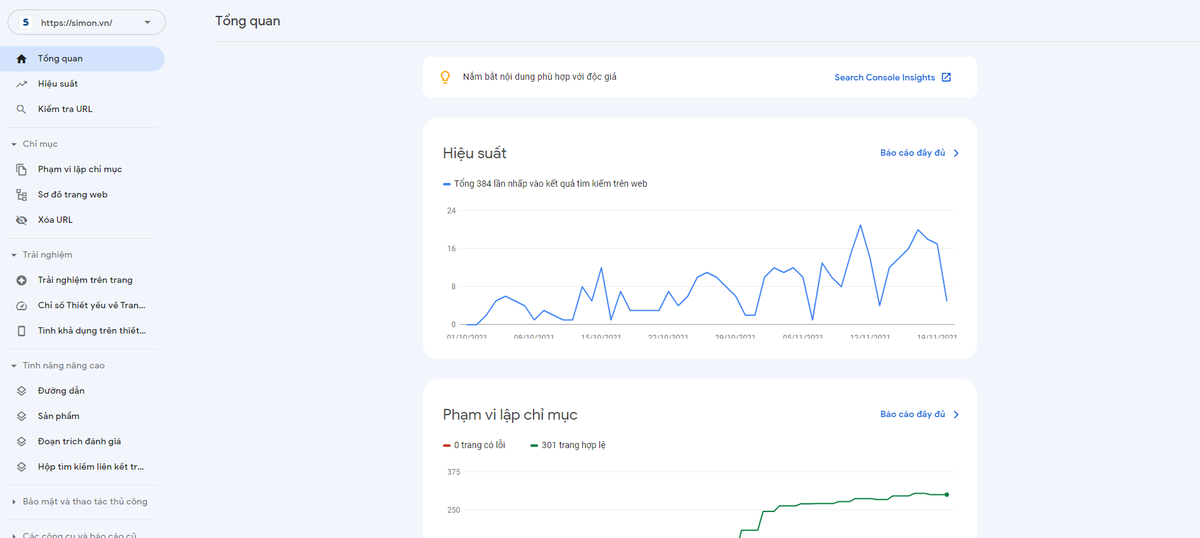Click the Trải nghiệm trên trang plus-circle icon
This screenshot has width=1200, height=538.
pyautogui.click(x=21, y=280)
